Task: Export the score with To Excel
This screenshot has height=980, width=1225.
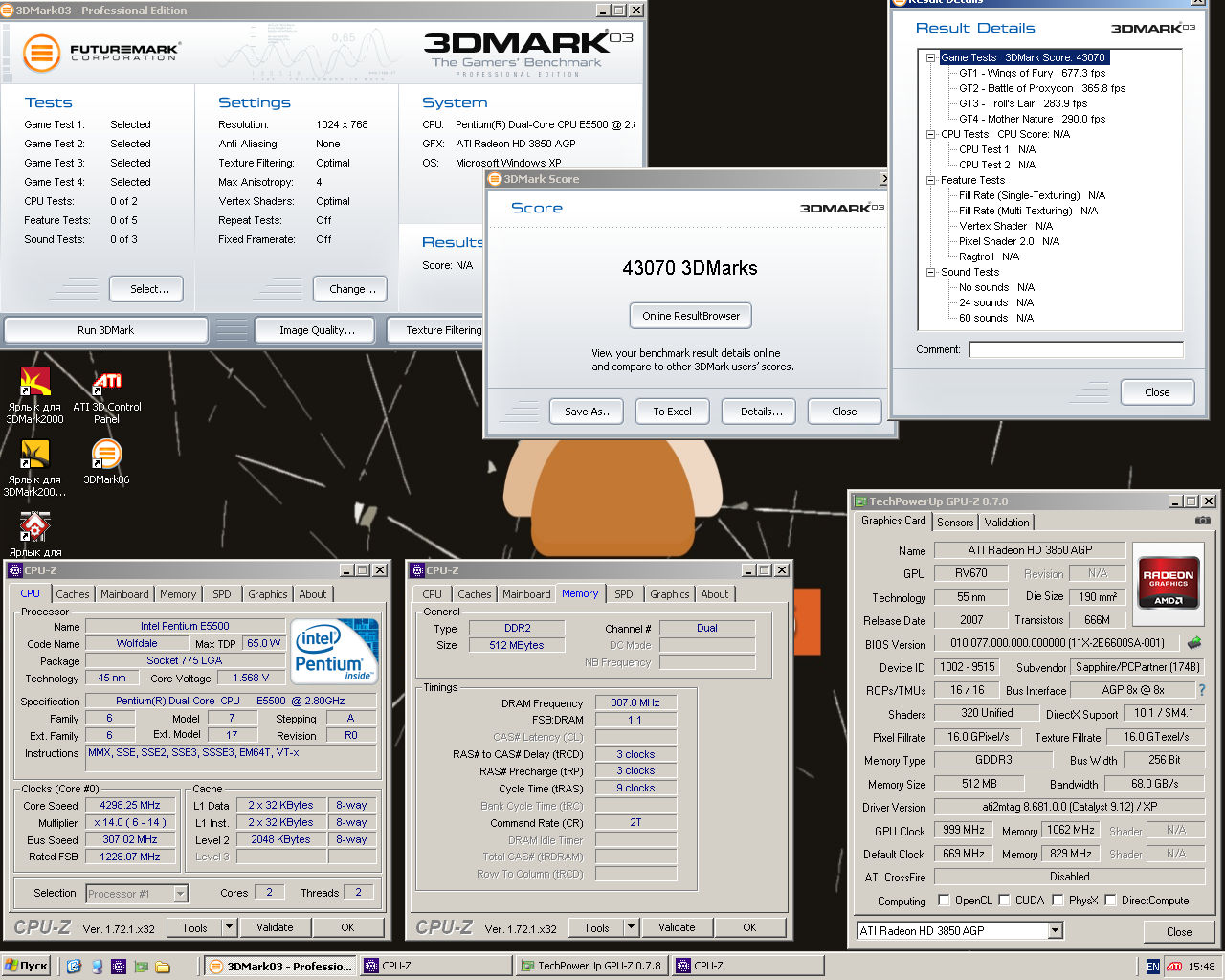Action: pyautogui.click(x=672, y=412)
